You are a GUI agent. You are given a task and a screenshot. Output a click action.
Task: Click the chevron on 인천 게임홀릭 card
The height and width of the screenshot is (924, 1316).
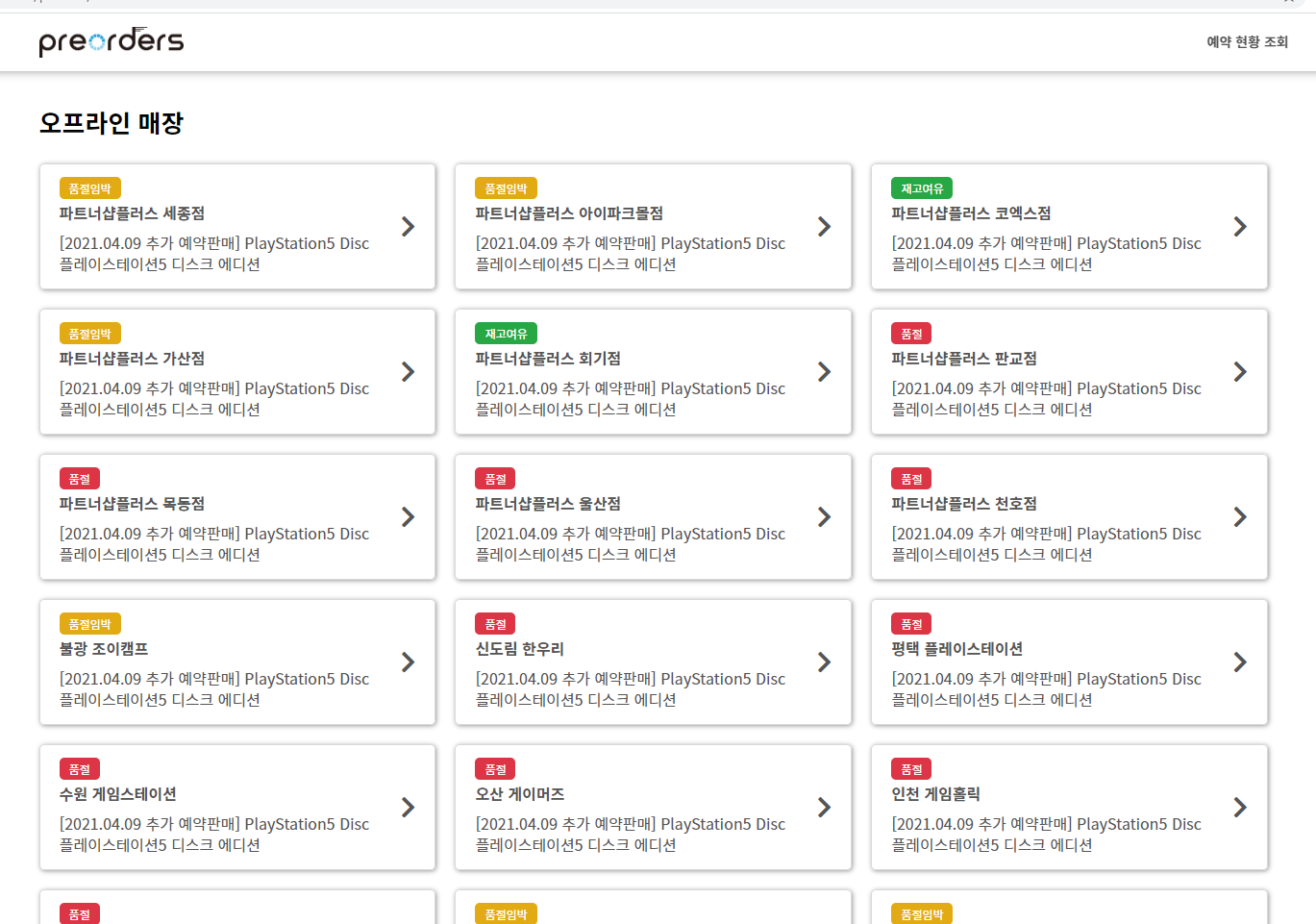pos(1241,808)
